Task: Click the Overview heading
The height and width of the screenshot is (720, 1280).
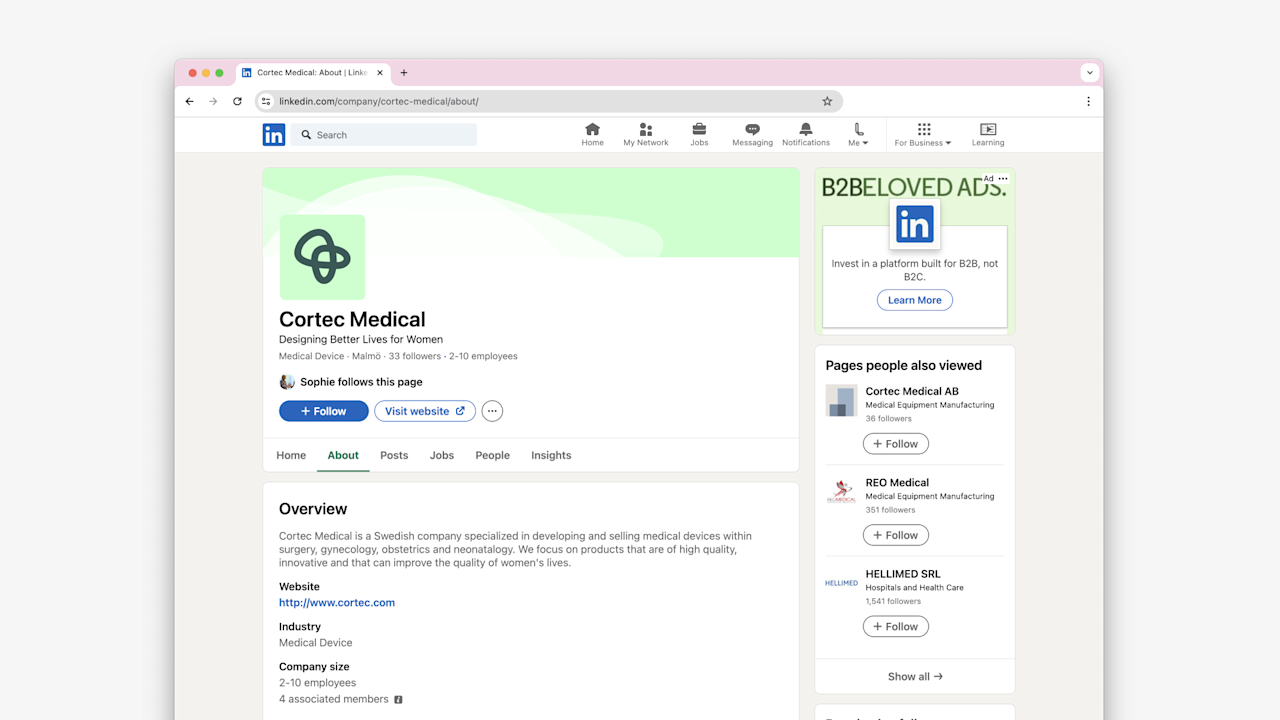Action: pyautogui.click(x=313, y=509)
